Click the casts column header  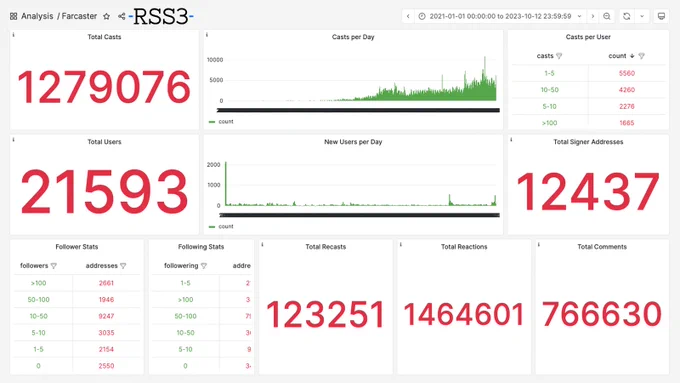[545, 56]
